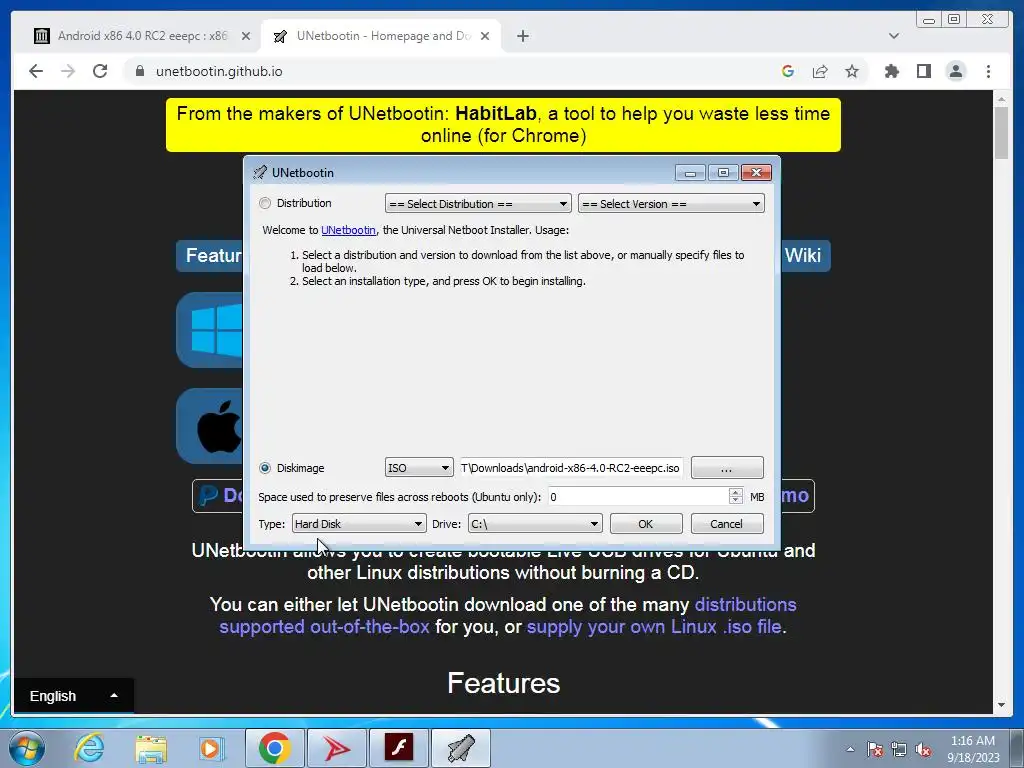The width and height of the screenshot is (1024, 768).
Task: Open the Select Version dropdown
Action: click(671, 204)
